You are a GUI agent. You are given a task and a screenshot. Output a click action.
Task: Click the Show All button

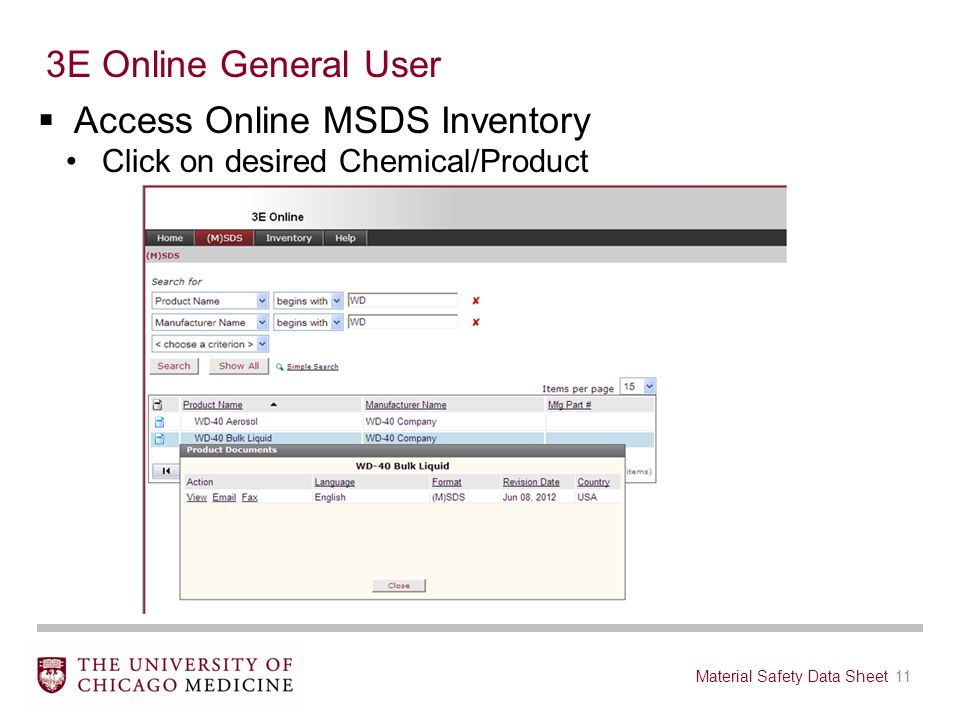tap(239, 366)
